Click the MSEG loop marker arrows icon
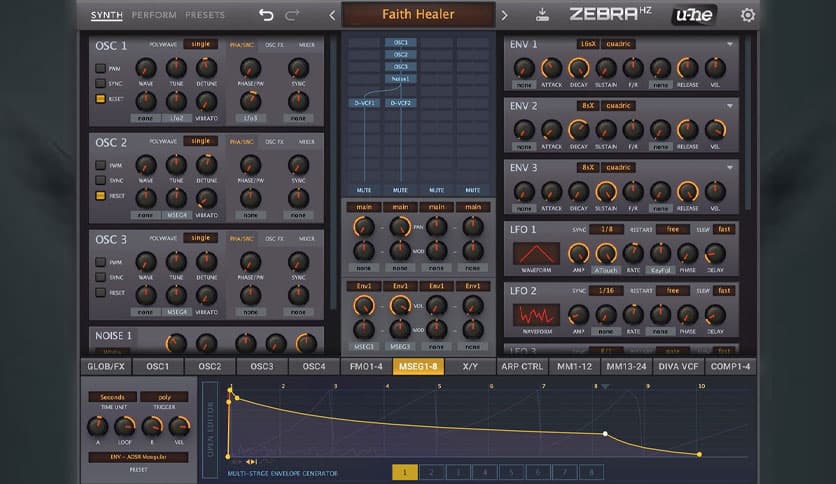Viewport: 836px width, 484px height. pos(251,462)
